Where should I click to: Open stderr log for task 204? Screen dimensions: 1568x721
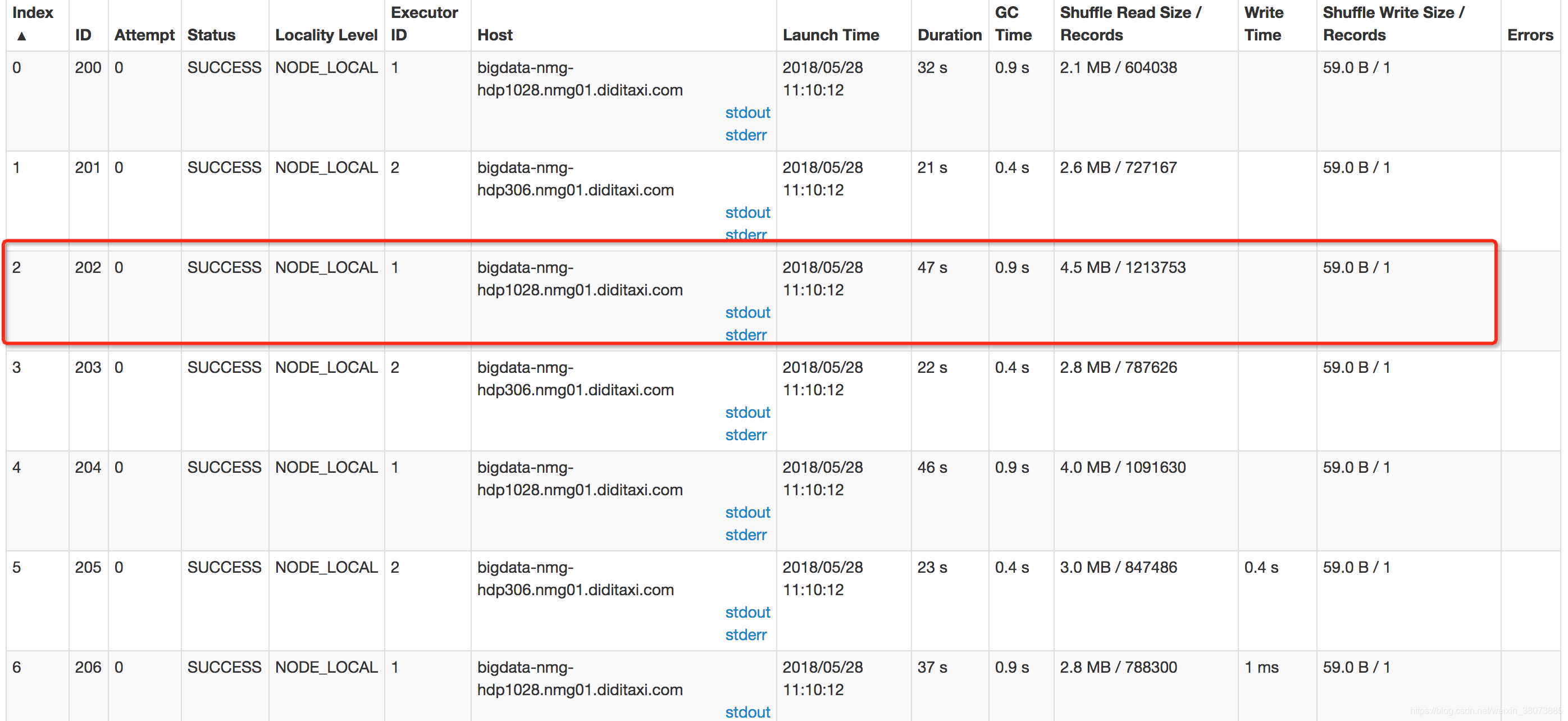pos(746,535)
